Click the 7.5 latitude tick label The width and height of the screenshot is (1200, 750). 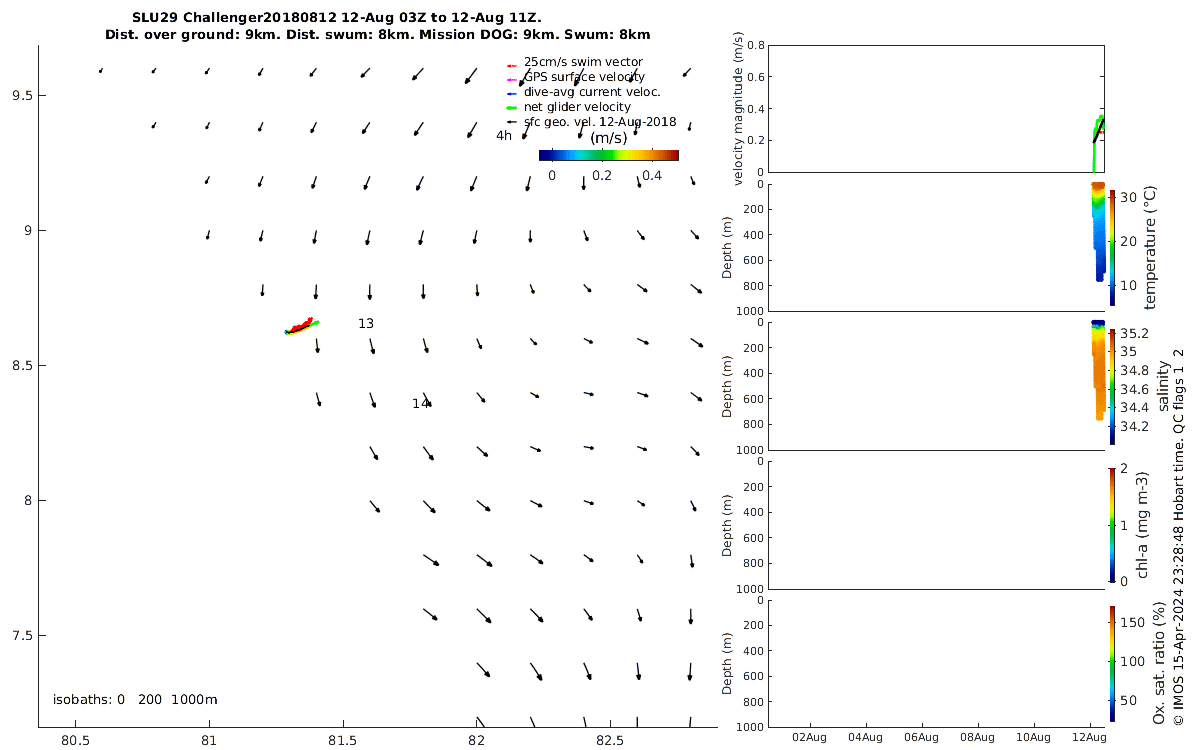[22, 636]
